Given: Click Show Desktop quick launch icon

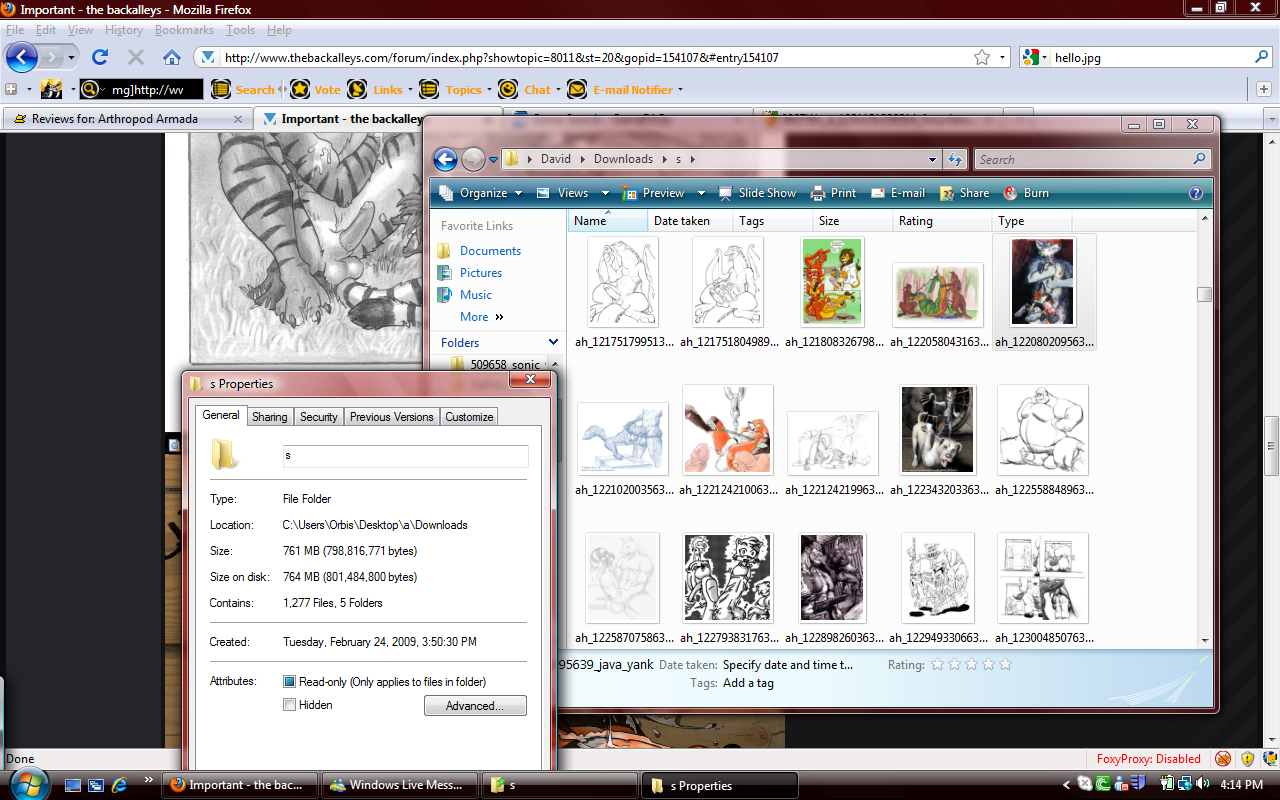Looking at the screenshot, I should coord(73,785).
